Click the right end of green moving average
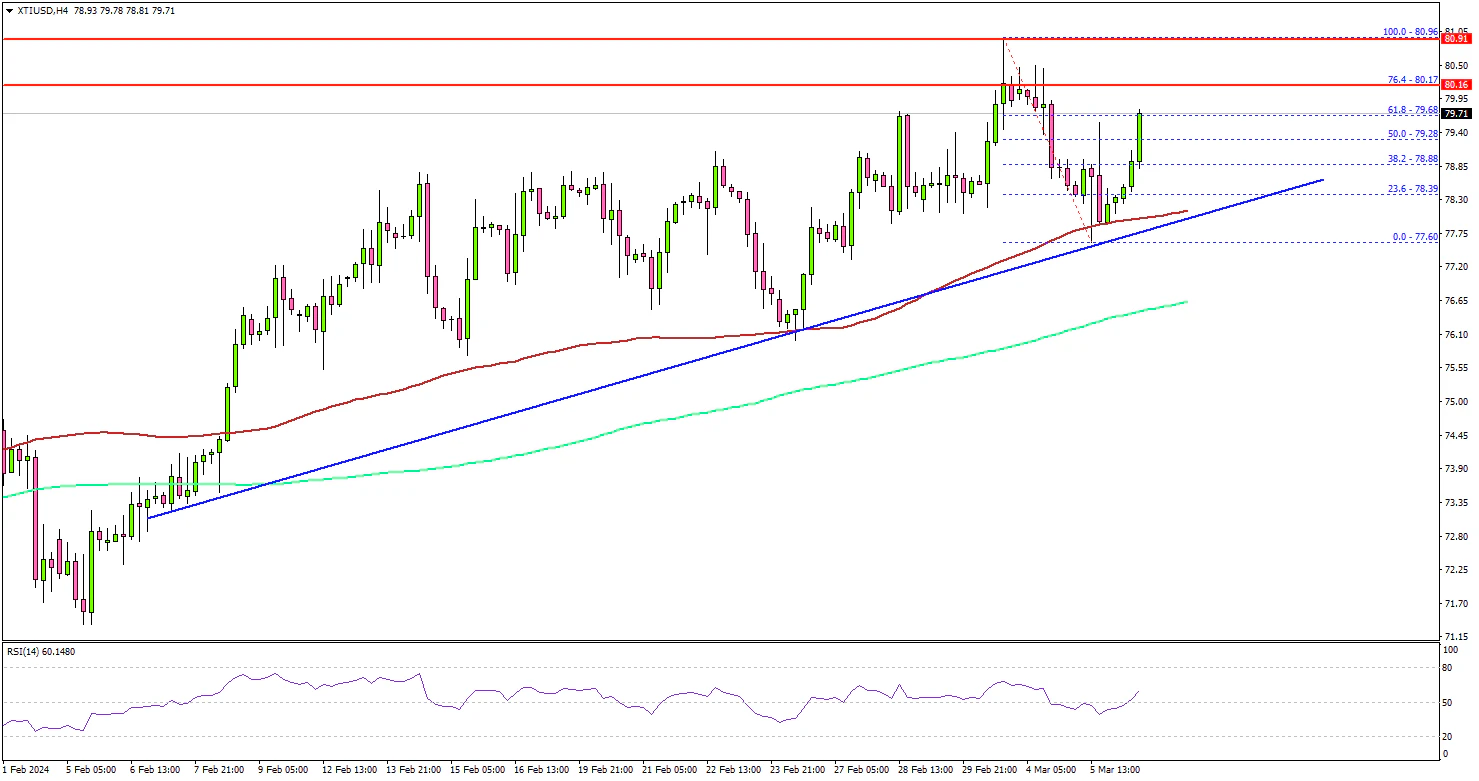This screenshot has width=1479, height=781. pyautogui.click(x=1186, y=301)
